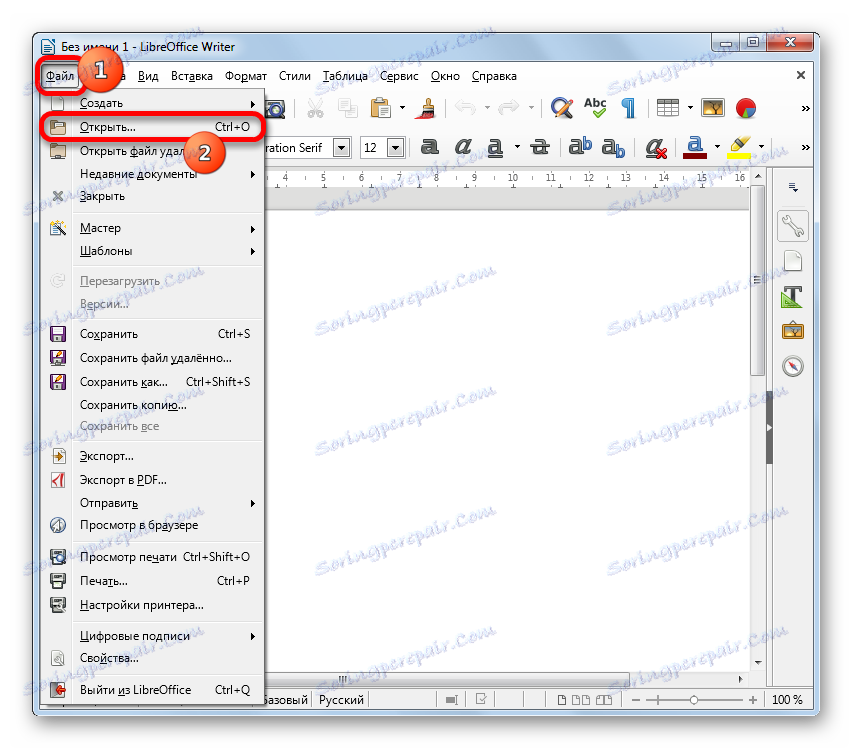
Task: Open the Вид menu
Action: (148, 76)
